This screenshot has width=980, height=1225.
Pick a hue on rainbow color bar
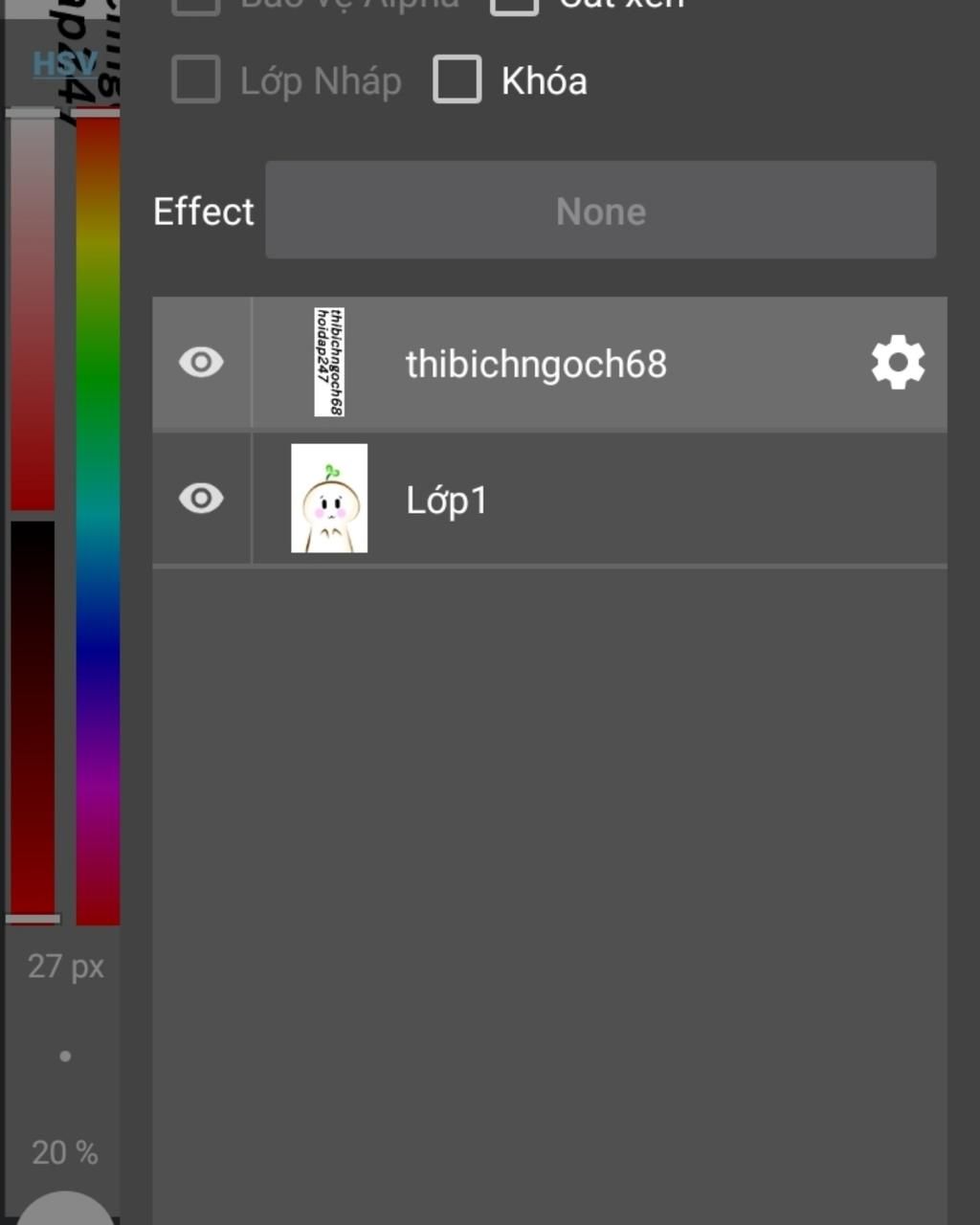coord(98,517)
